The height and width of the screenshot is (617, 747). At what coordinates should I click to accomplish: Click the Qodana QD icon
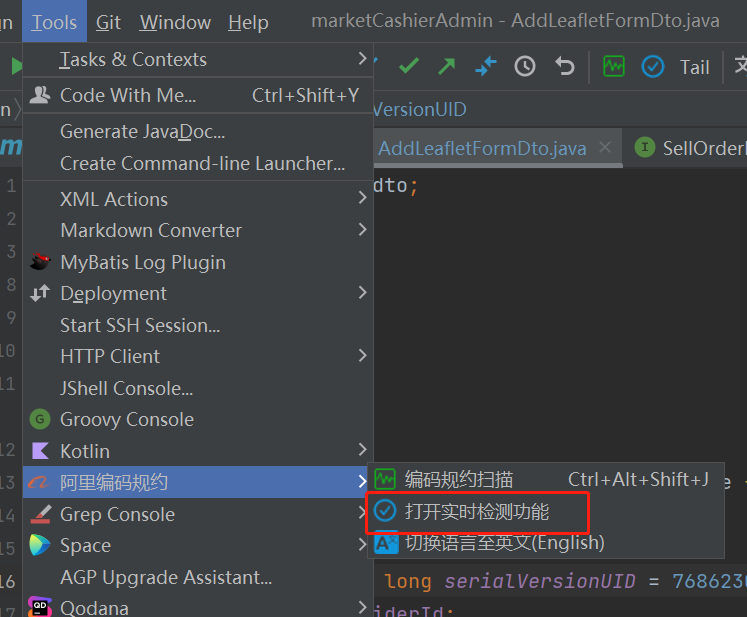click(x=40, y=607)
